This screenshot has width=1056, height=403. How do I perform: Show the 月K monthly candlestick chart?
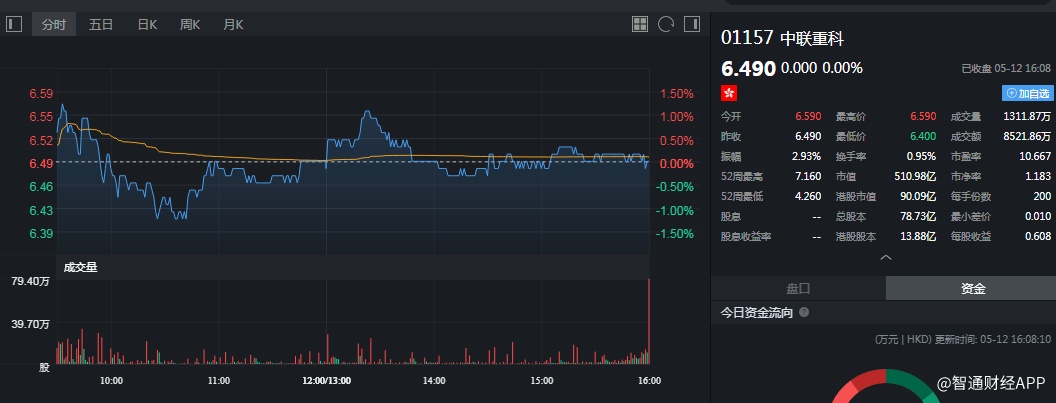234,24
